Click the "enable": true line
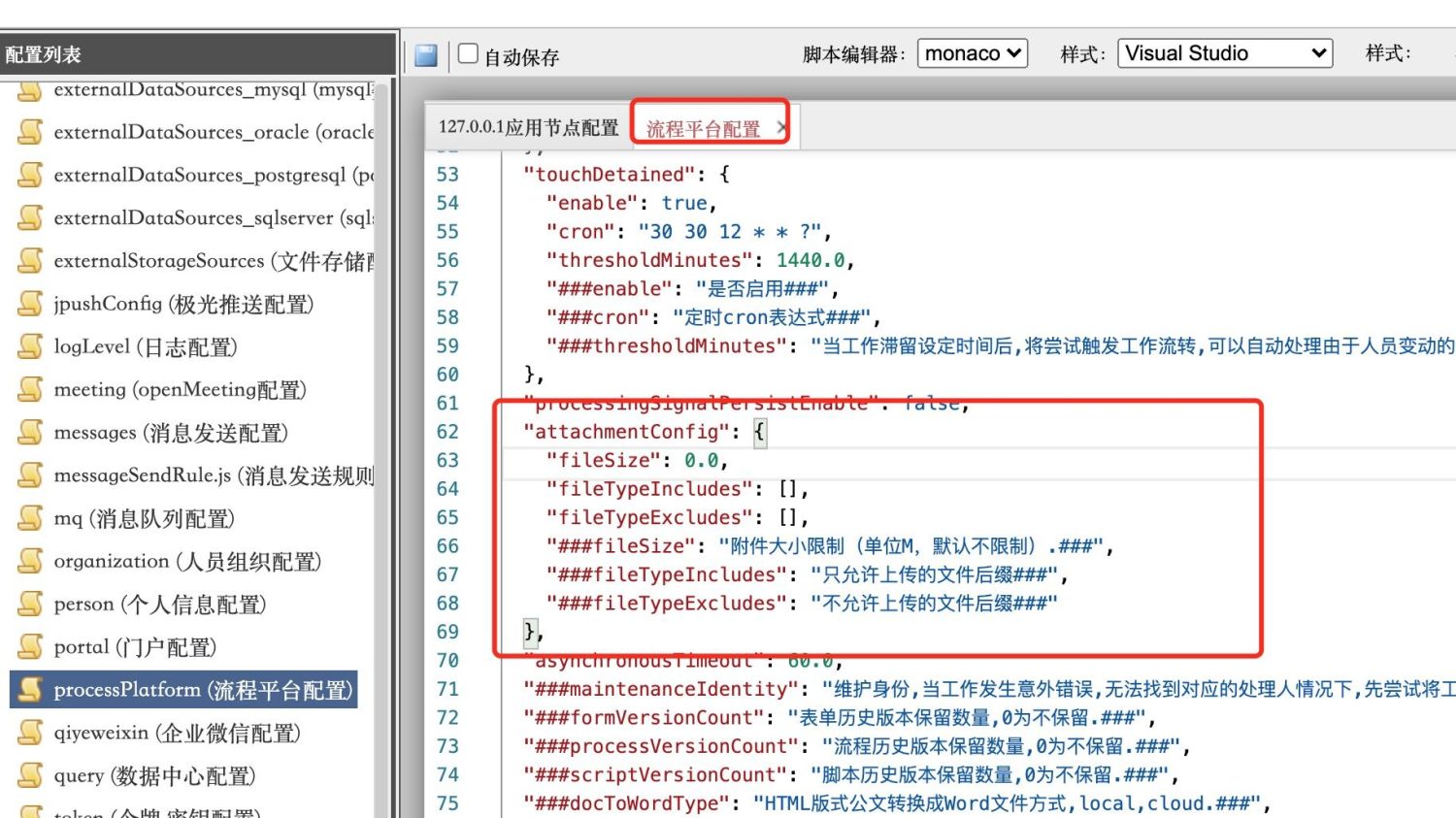 [x=631, y=203]
